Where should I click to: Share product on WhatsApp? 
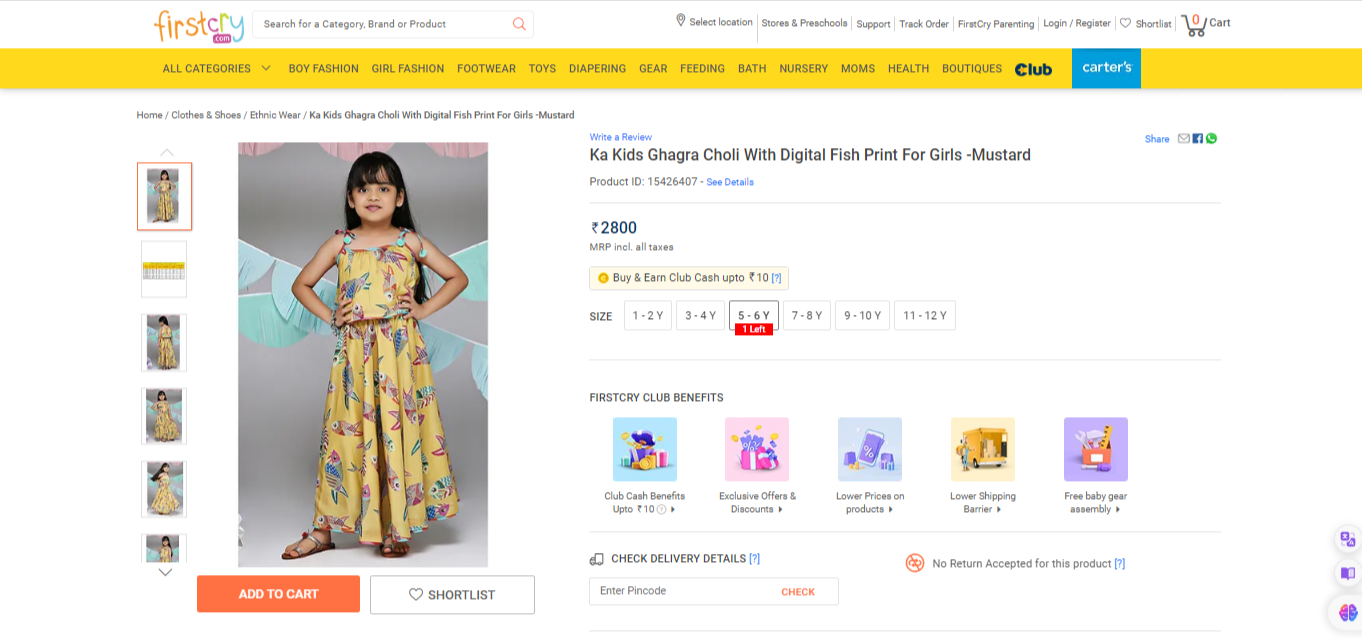coord(1211,139)
